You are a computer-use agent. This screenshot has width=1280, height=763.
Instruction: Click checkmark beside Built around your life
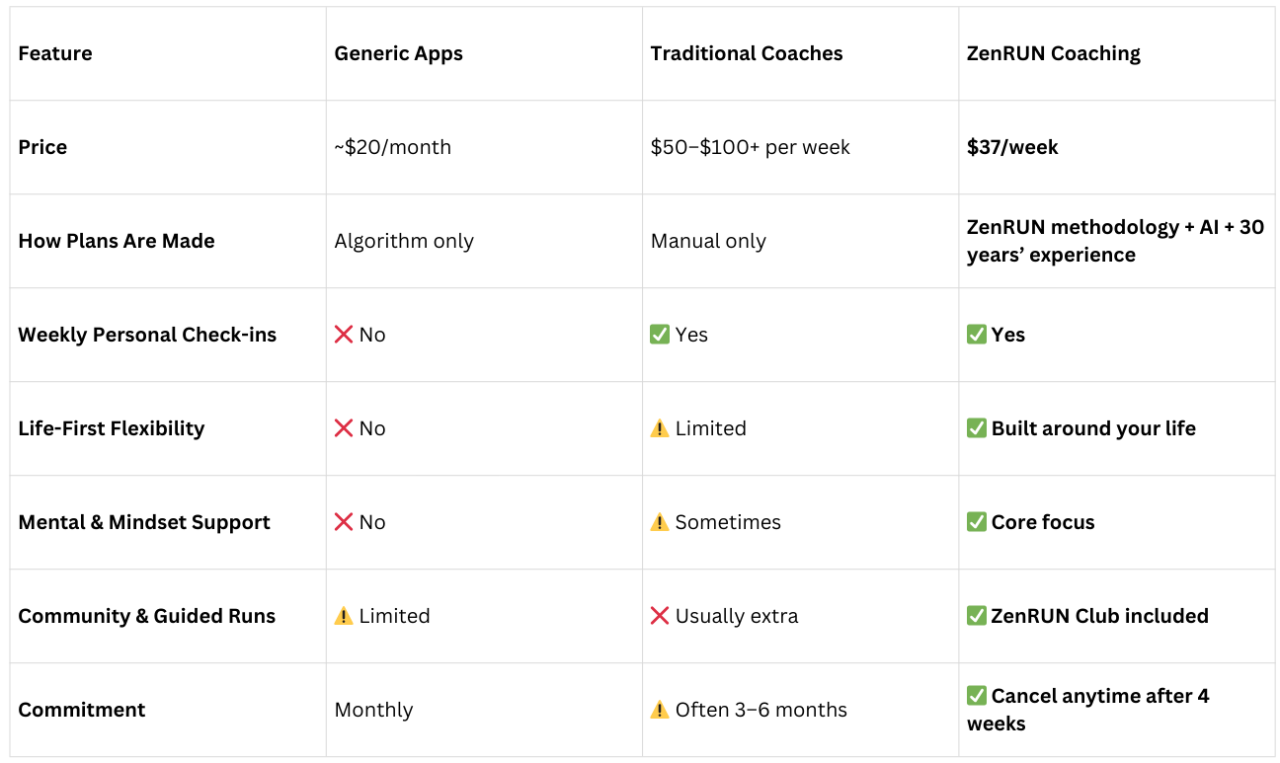coord(977,428)
